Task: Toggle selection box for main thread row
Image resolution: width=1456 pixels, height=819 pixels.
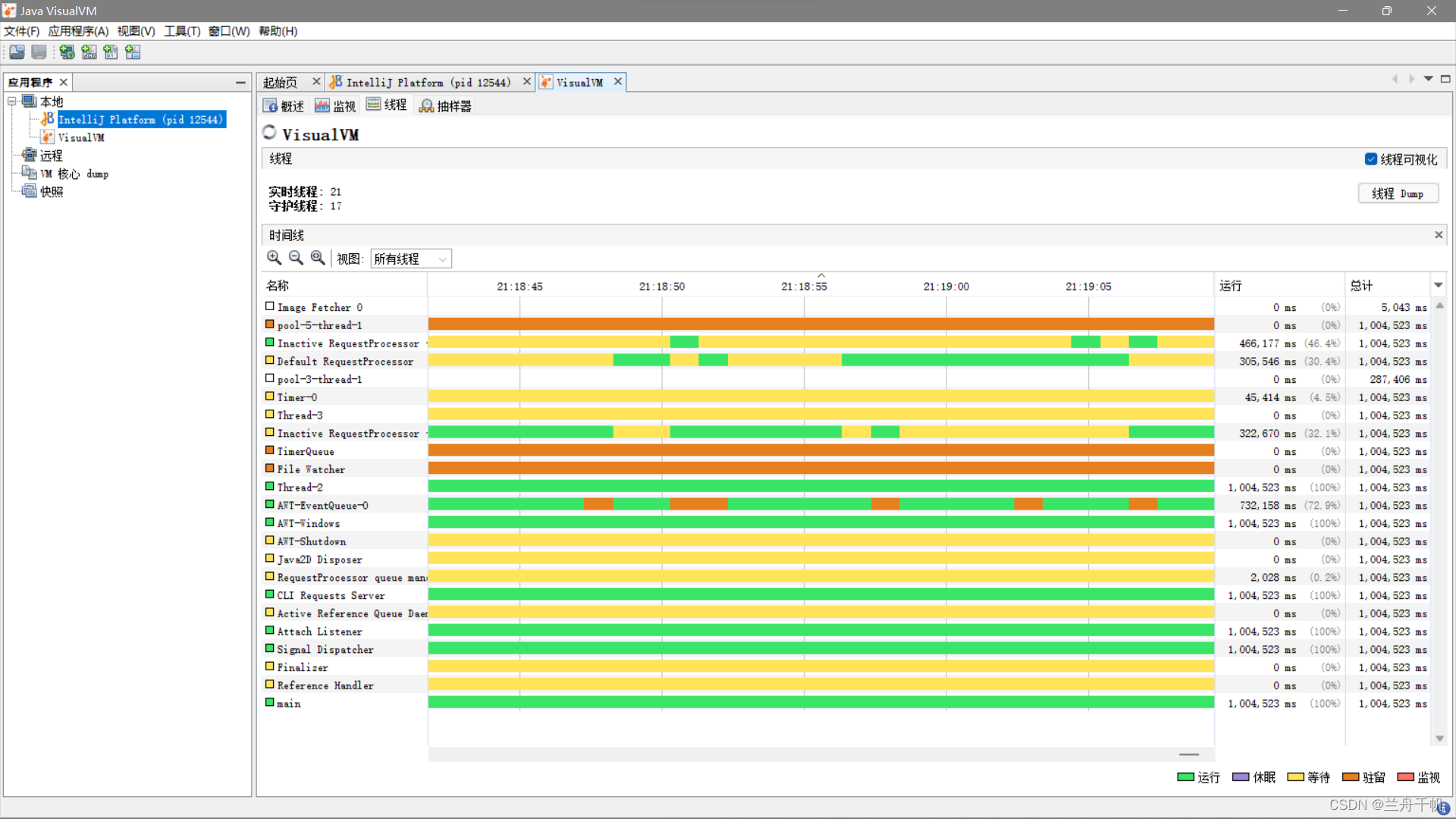Action: [269, 703]
